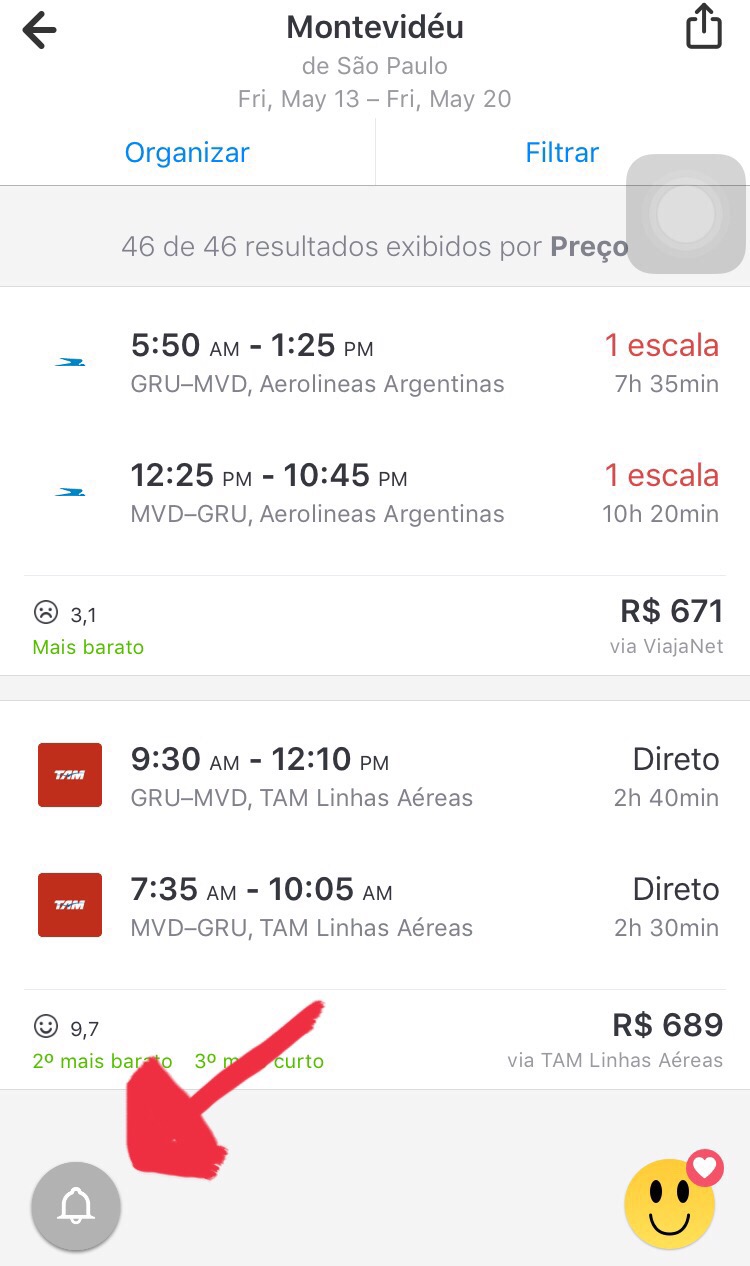Image resolution: width=750 pixels, height=1266 pixels.
Task: Tap Aerolineas Argentinas logo on 12:25 PM flight
Action: pyautogui.click(x=70, y=492)
